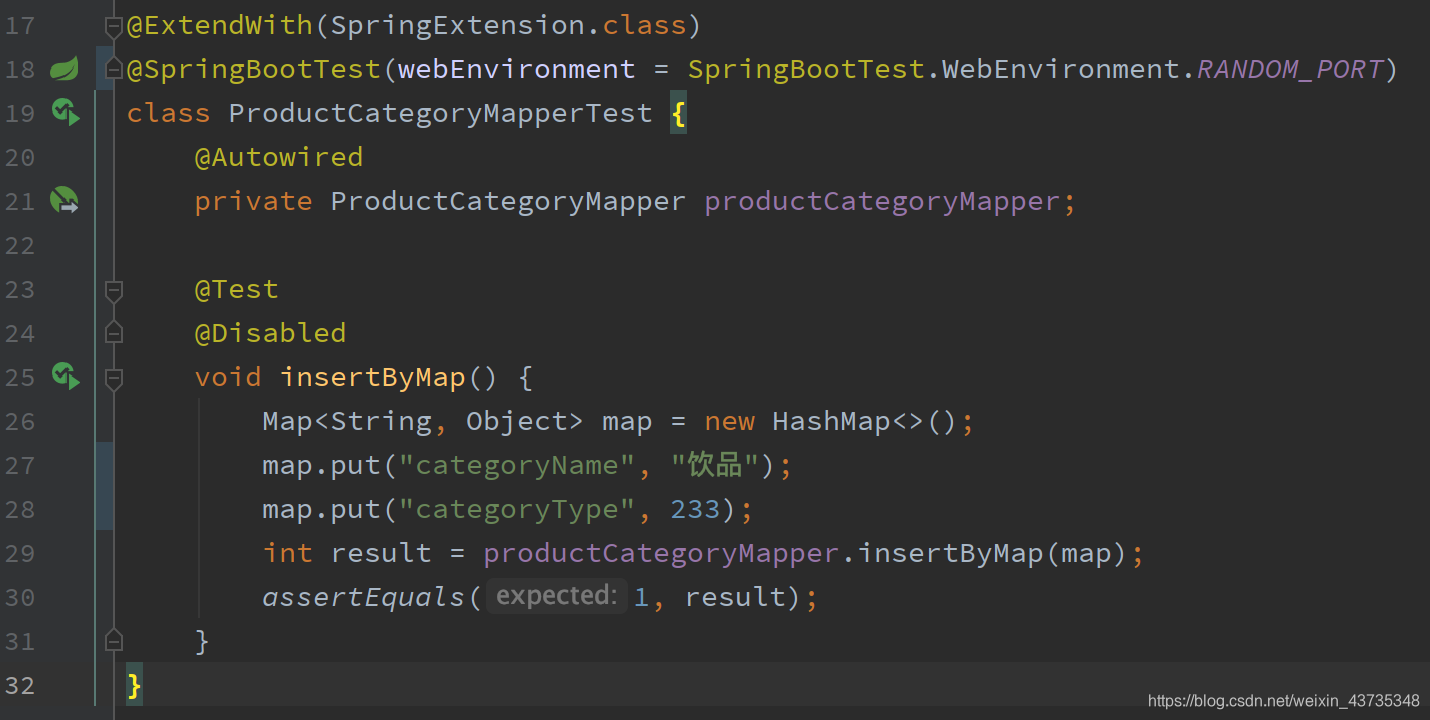
Task: Click the closing brace on line 32
Action: 134,685
